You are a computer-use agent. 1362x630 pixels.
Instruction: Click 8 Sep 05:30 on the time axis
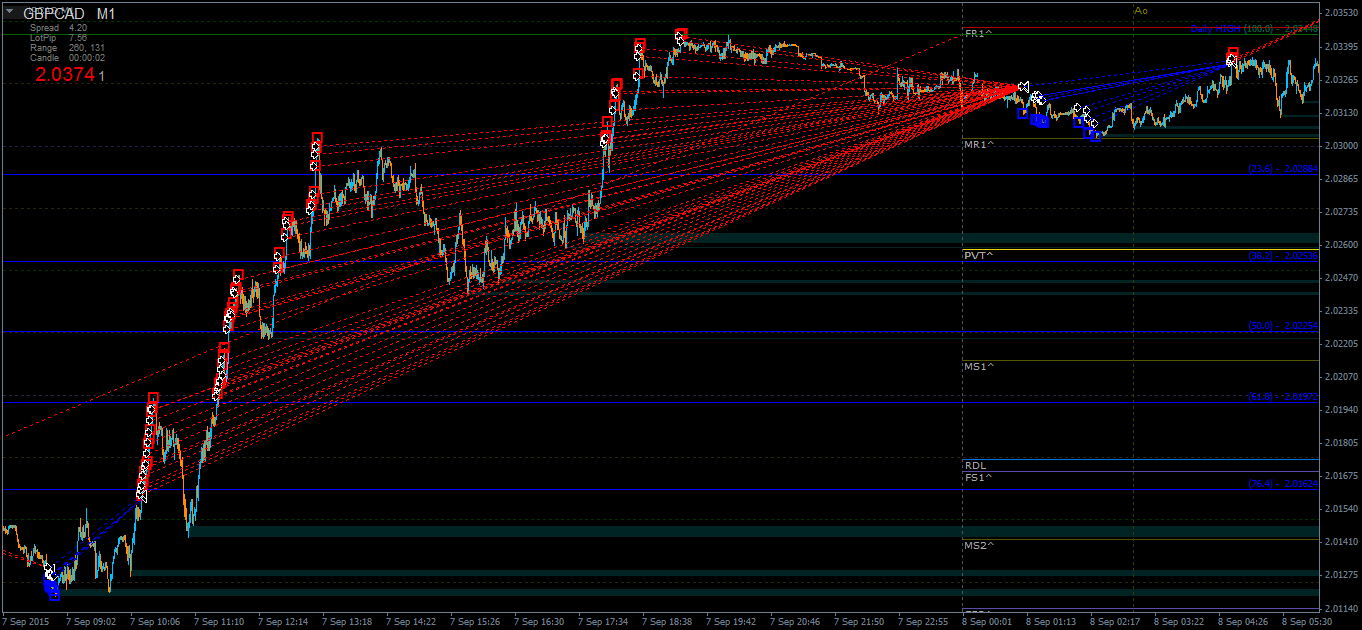[1308, 622]
